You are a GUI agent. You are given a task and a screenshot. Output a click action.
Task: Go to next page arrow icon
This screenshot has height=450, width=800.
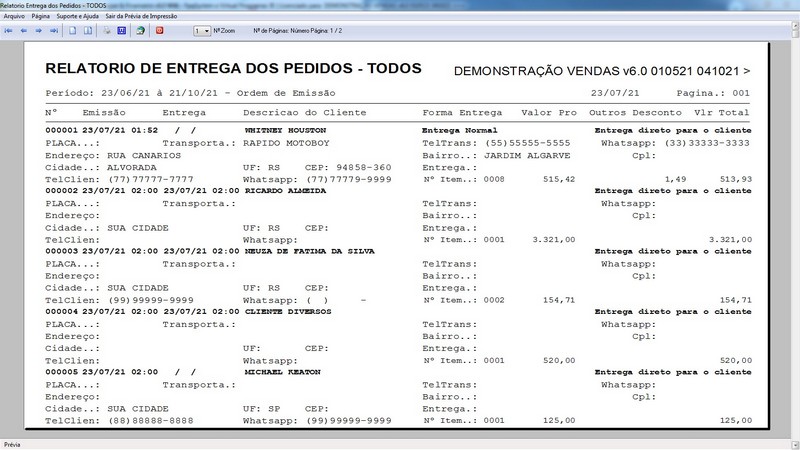point(38,31)
